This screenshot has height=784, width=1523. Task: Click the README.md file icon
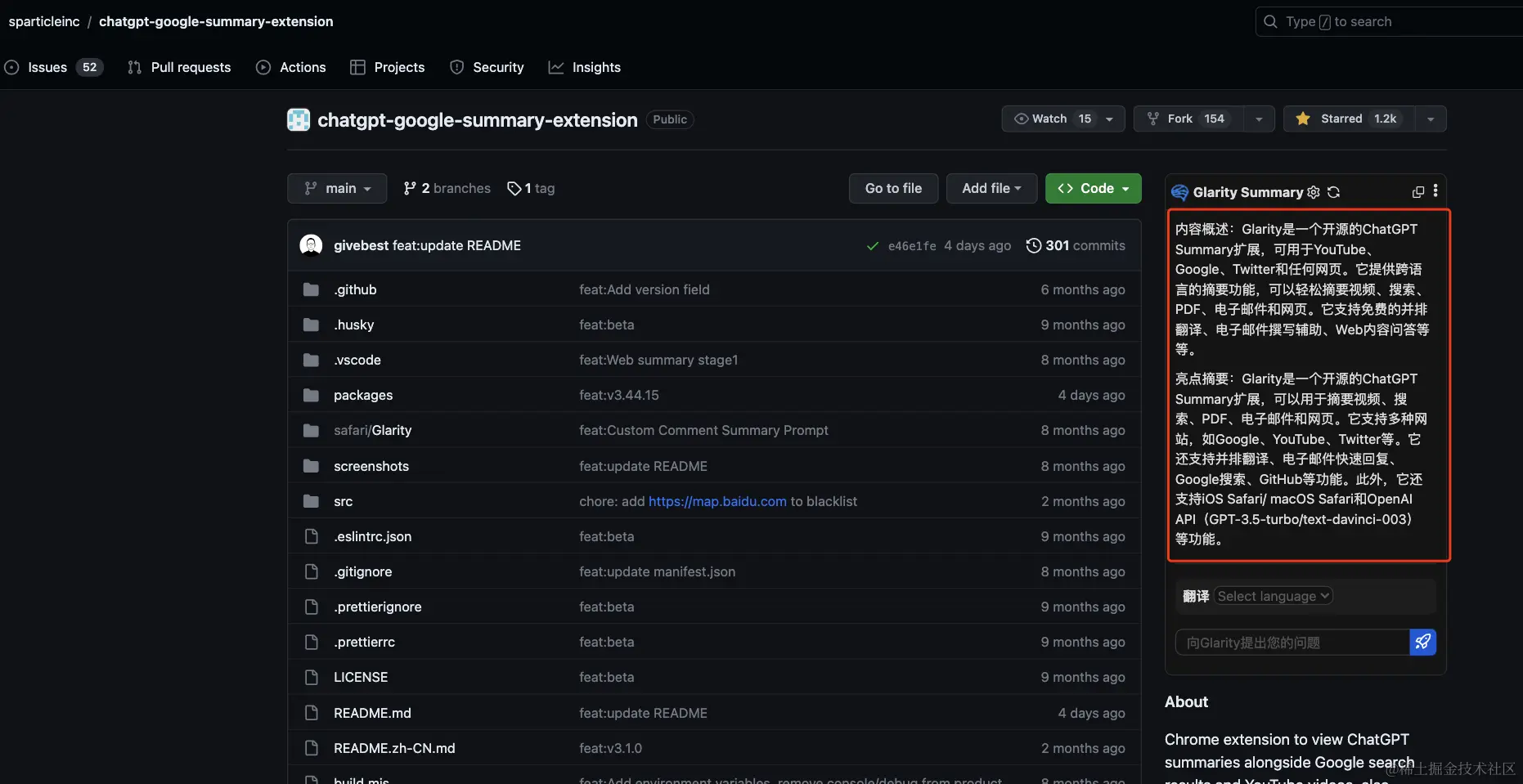[311, 713]
